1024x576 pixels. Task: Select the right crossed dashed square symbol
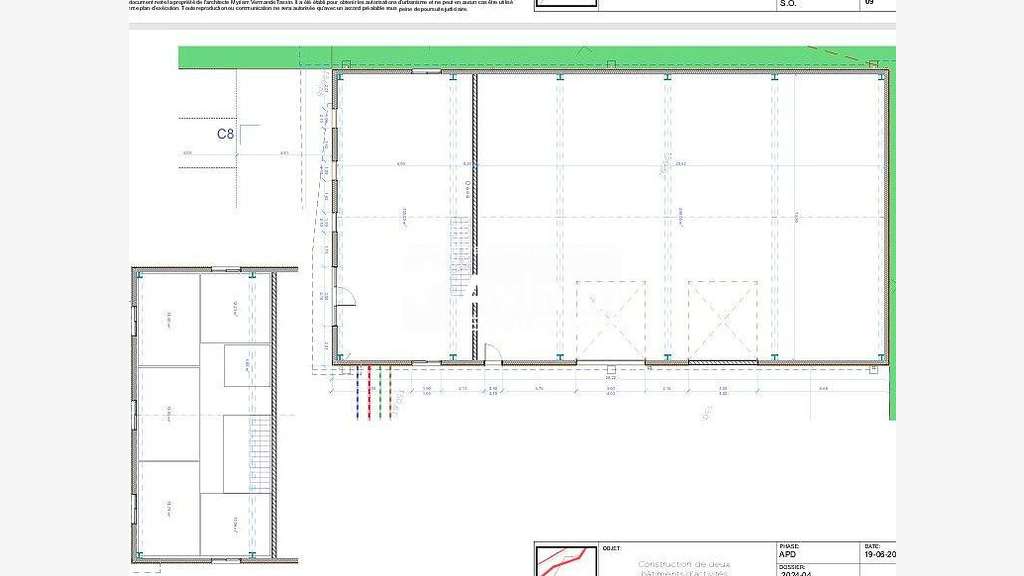[x=723, y=320]
